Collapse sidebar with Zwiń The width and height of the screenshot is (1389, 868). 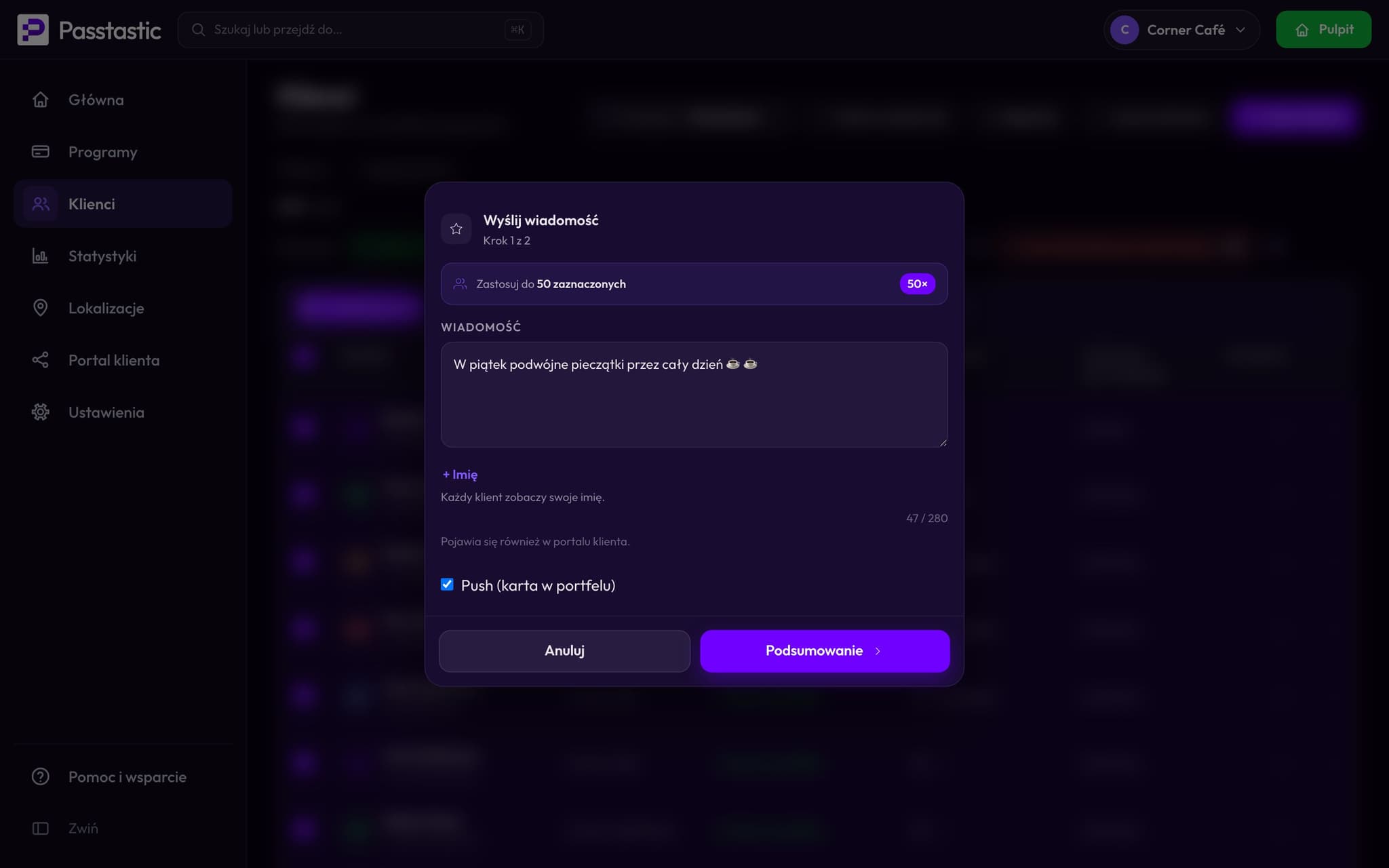point(65,829)
